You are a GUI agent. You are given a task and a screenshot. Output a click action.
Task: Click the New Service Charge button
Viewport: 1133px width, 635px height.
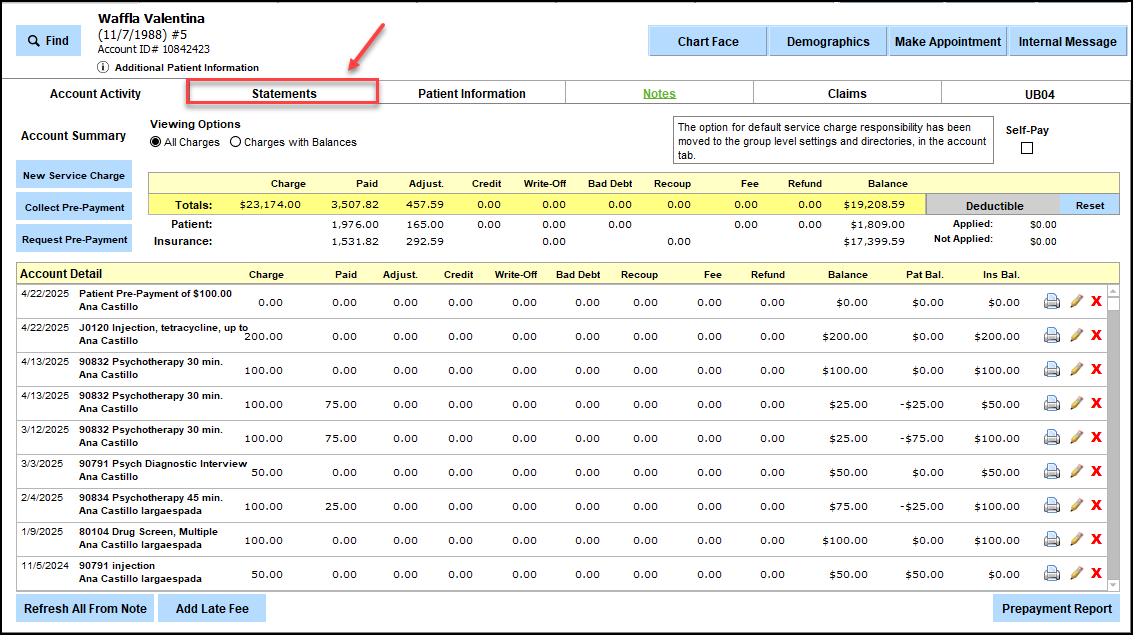[74, 175]
